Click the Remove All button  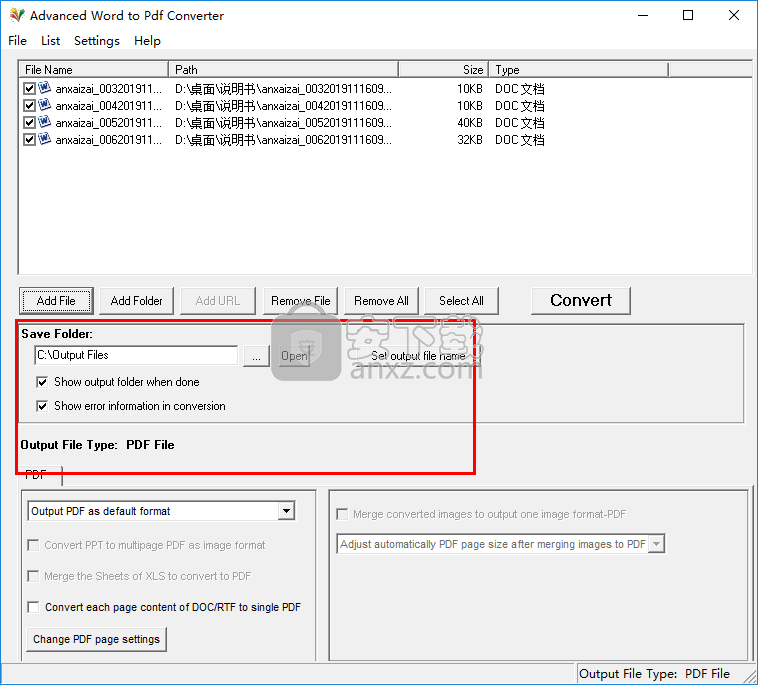381,301
